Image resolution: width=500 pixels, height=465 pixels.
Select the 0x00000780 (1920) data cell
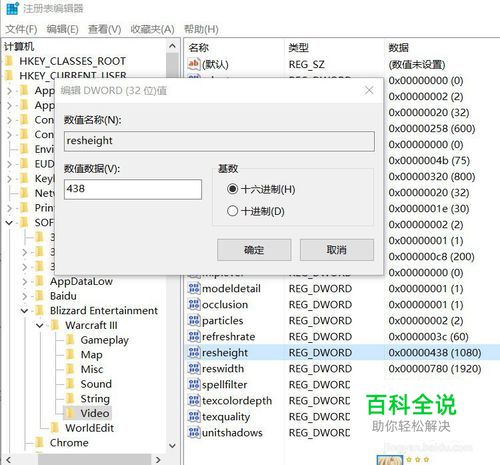pyautogui.click(x=435, y=369)
